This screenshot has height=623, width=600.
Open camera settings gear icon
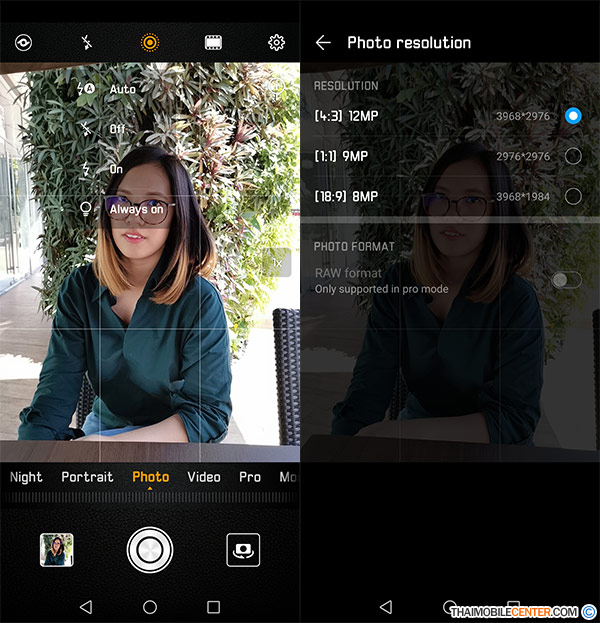pos(277,43)
